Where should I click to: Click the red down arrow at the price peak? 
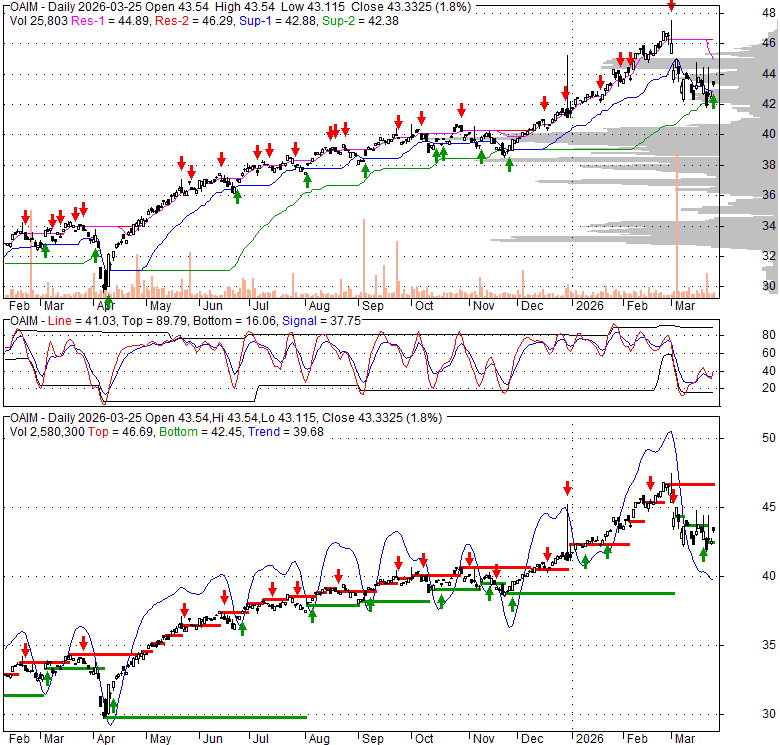pyautogui.click(x=671, y=6)
